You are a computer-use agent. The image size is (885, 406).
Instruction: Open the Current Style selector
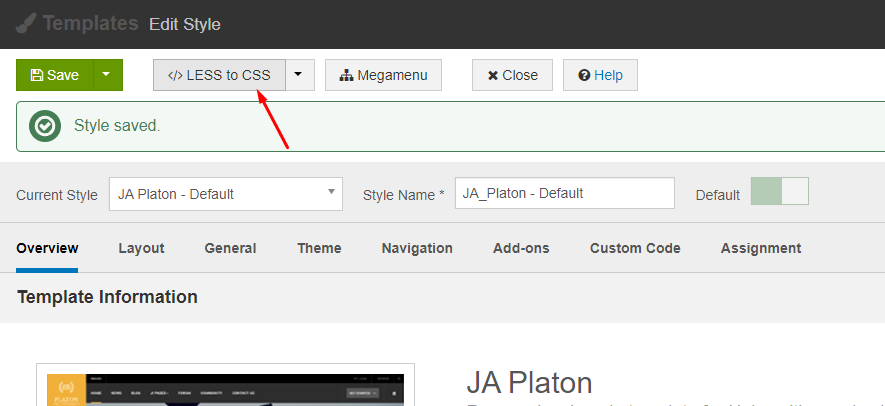pyautogui.click(x=225, y=194)
